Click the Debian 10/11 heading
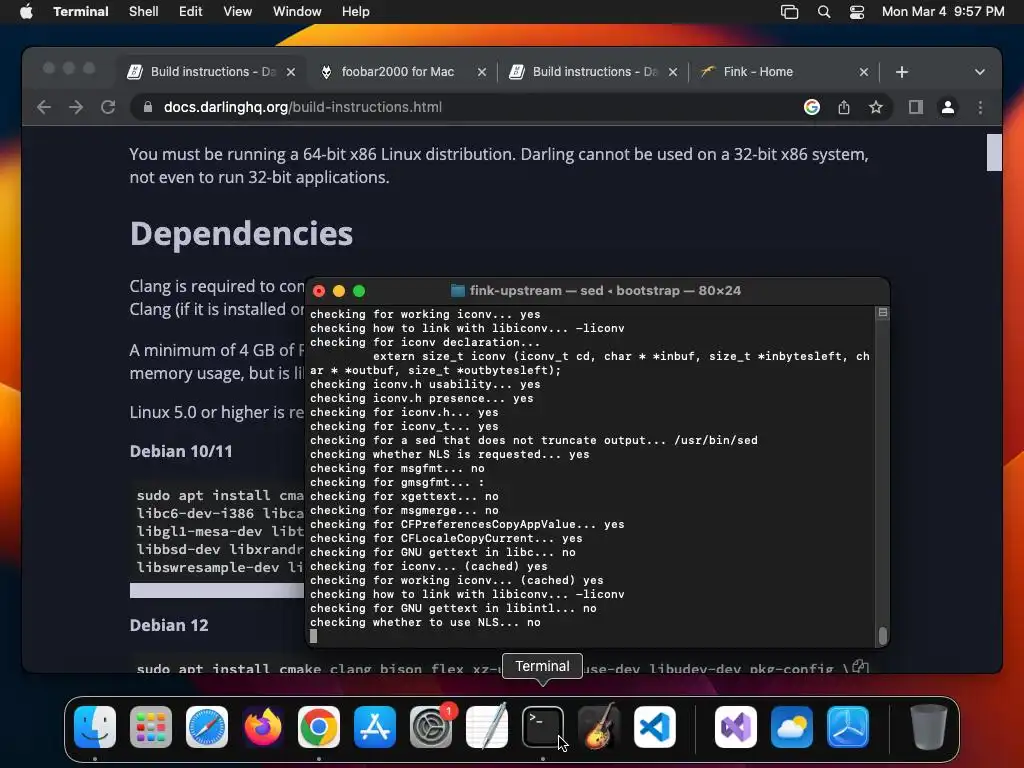This screenshot has width=1024, height=768. 181,451
